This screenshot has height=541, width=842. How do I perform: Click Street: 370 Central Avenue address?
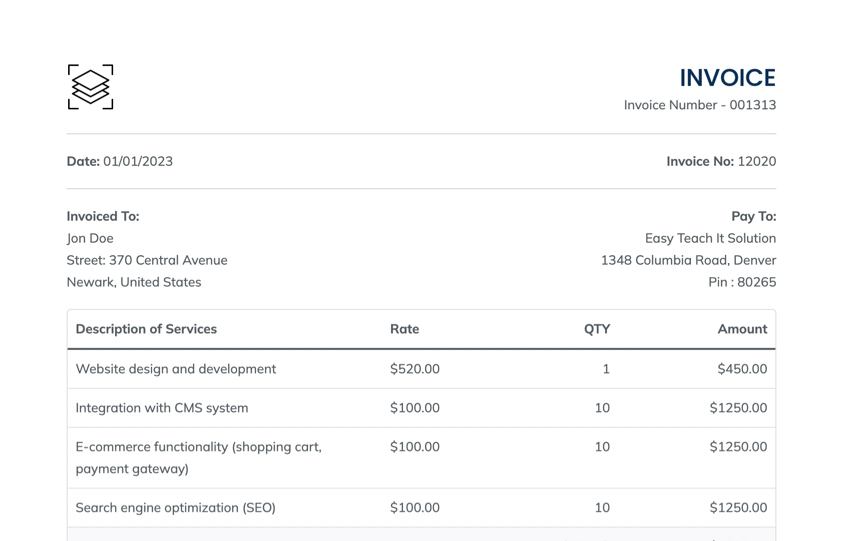coord(147,260)
